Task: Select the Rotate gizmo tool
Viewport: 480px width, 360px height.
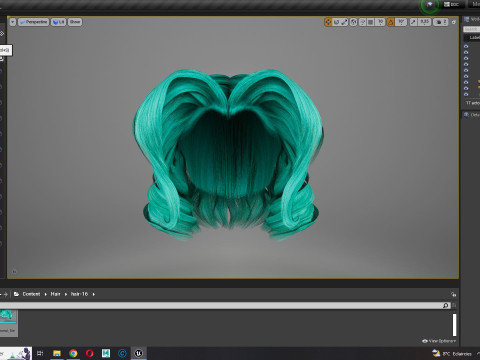Action: (x=336, y=22)
